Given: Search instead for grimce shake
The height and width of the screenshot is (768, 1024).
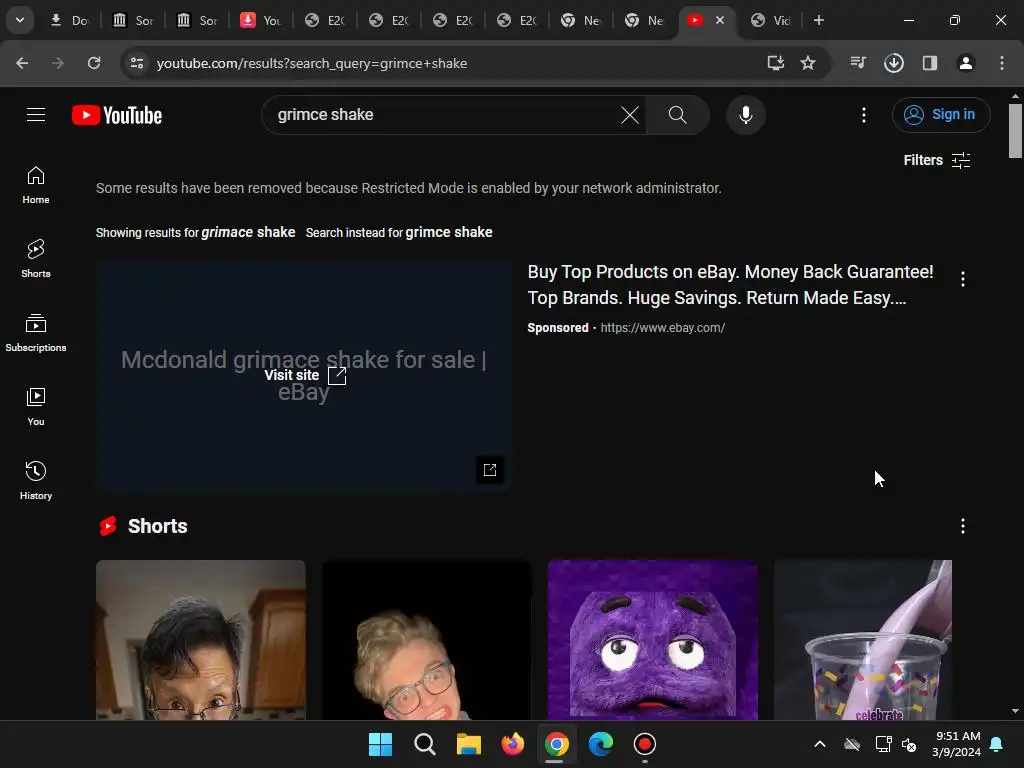Looking at the screenshot, I should click(449, 232).
